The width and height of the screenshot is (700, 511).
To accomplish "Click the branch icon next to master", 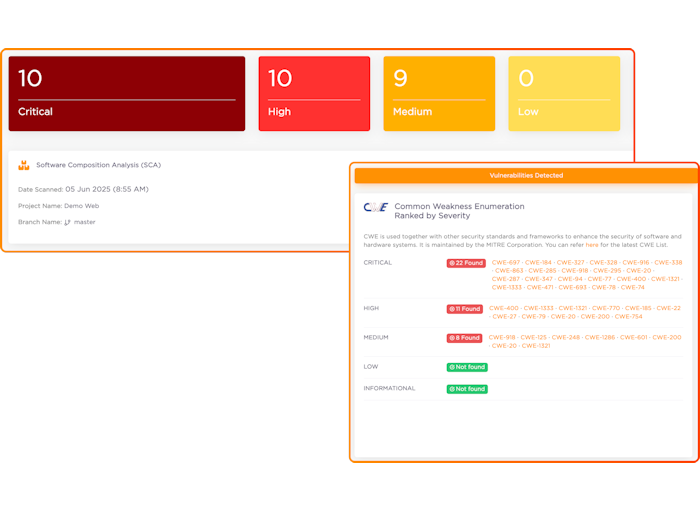I will tap(67, 222).
